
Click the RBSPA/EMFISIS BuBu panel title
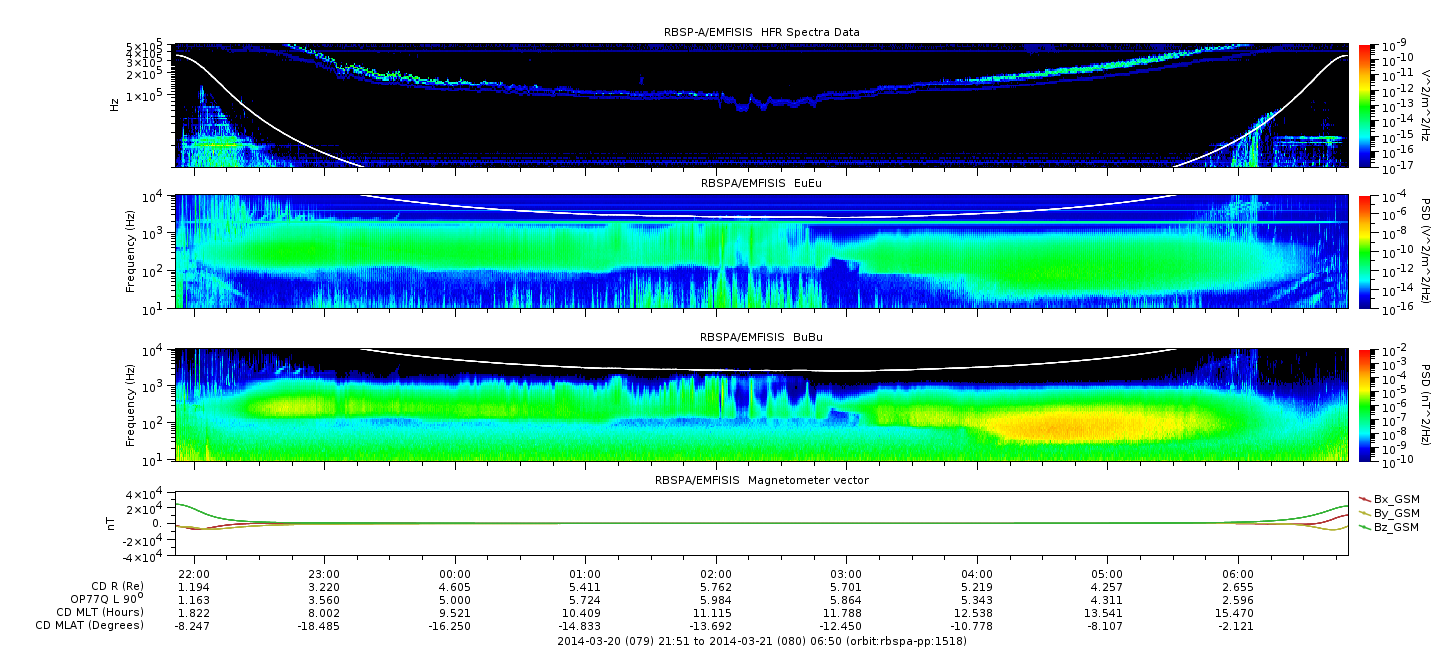[761, 337]
